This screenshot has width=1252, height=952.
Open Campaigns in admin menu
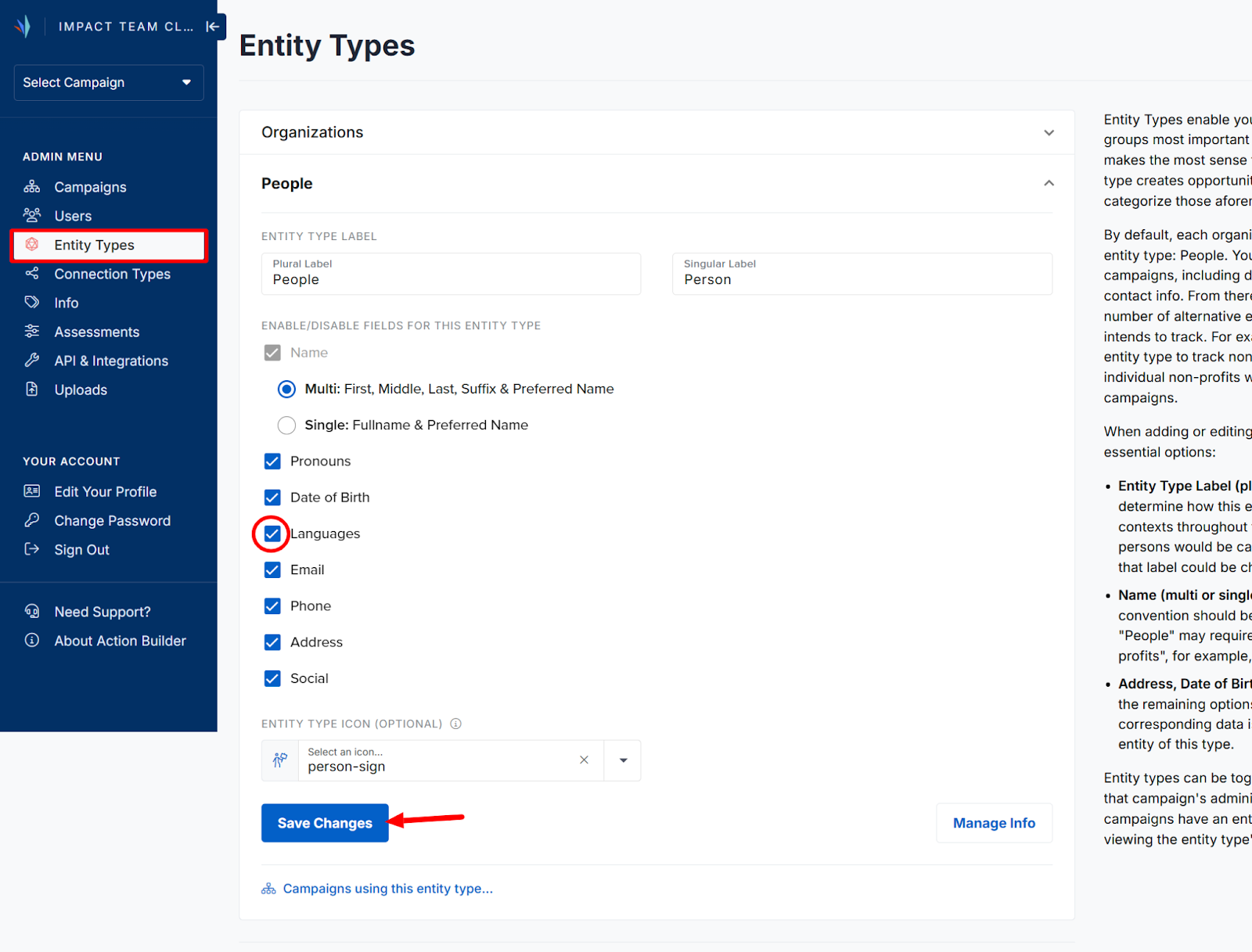[91, 187]
